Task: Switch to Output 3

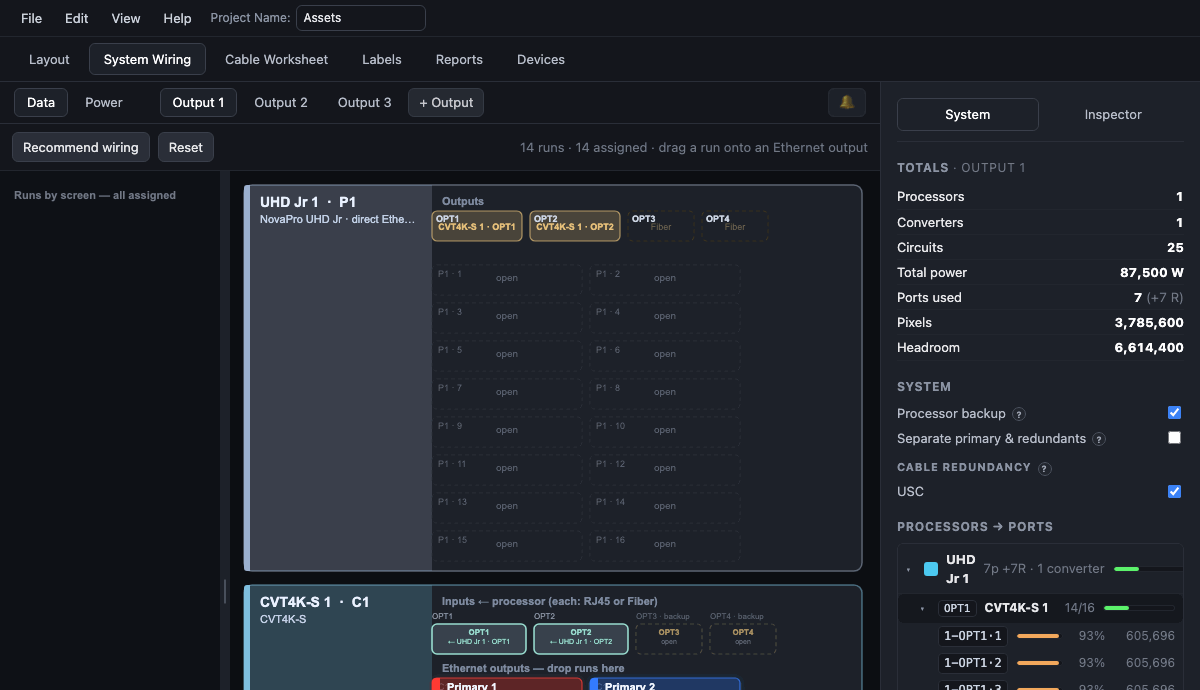Action: tap(365, 102)
